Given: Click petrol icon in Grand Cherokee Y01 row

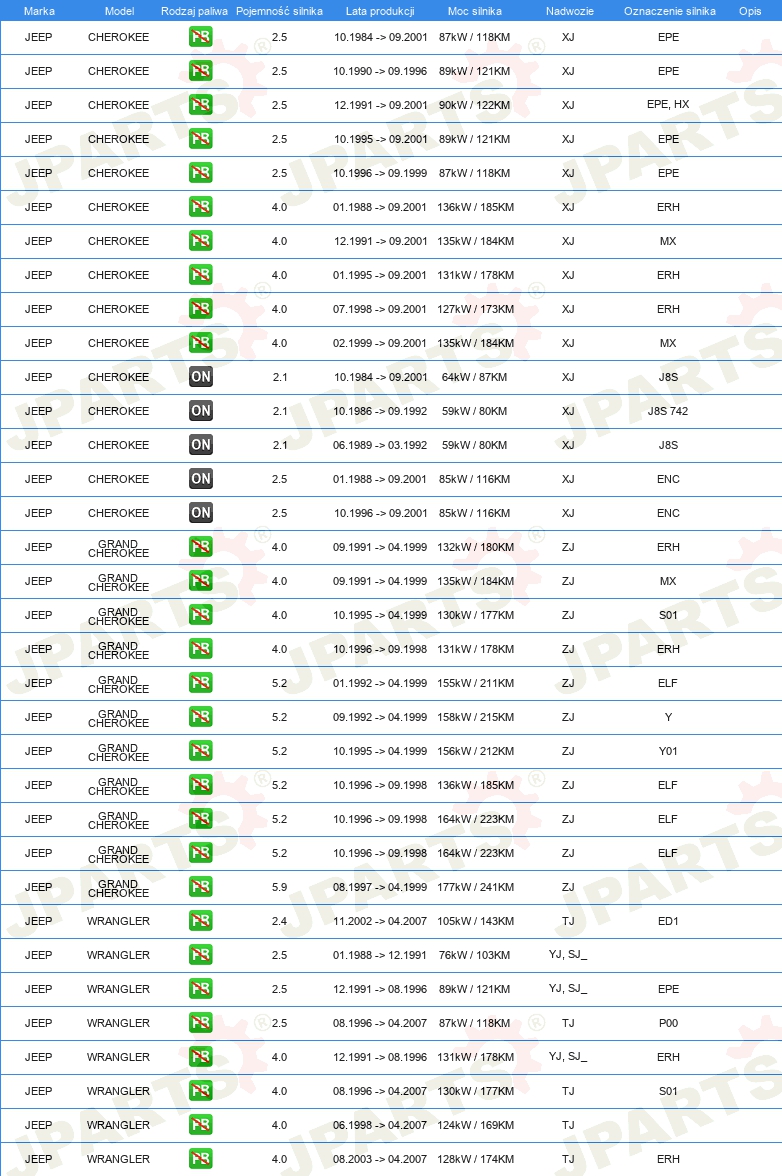Looking at the screenshot, I should point(200,751).
